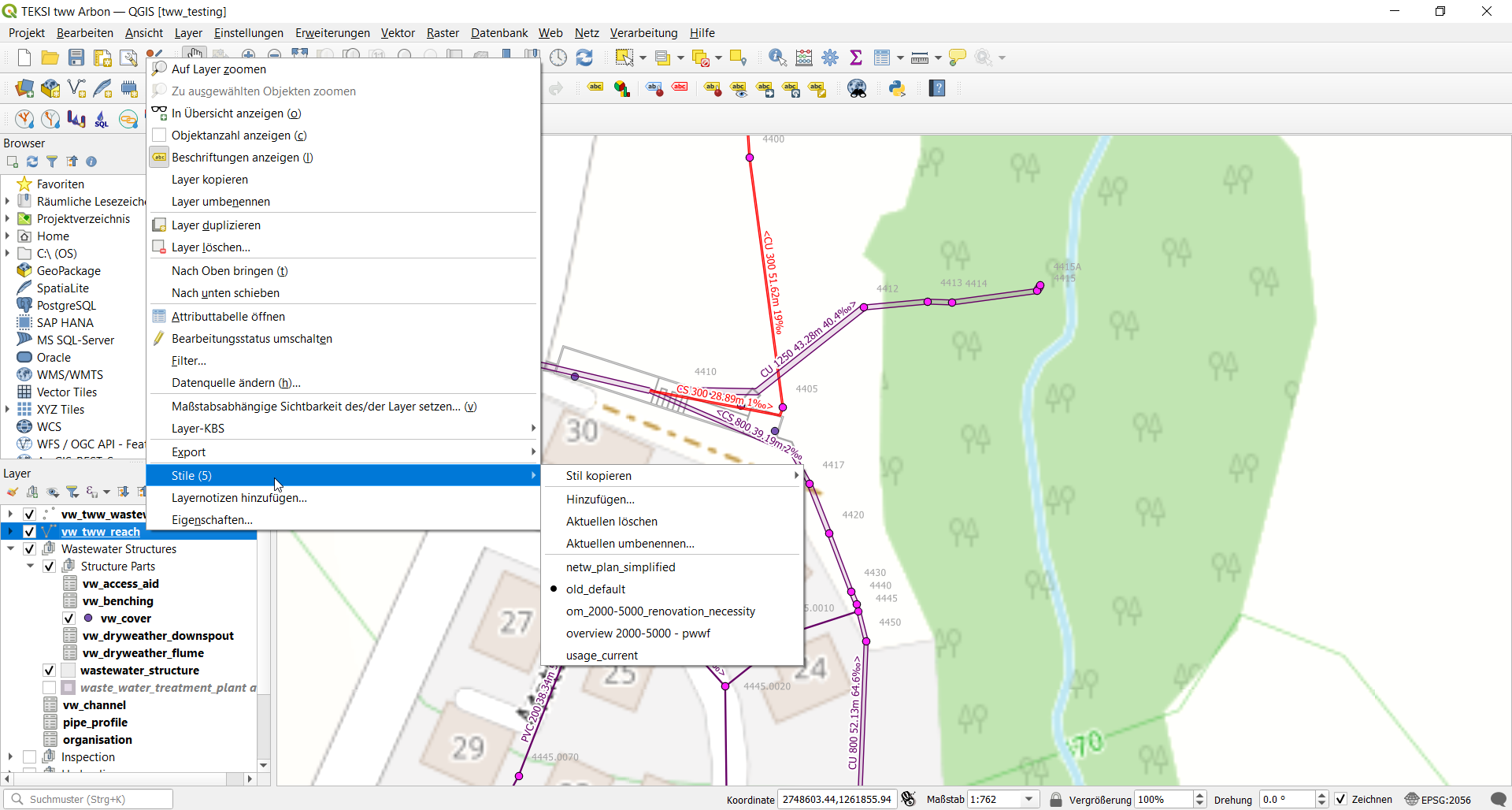Collapse the Structure Parts group
Image resolution: width=1512 pixels, height=810 pixels.
[30, 567]
